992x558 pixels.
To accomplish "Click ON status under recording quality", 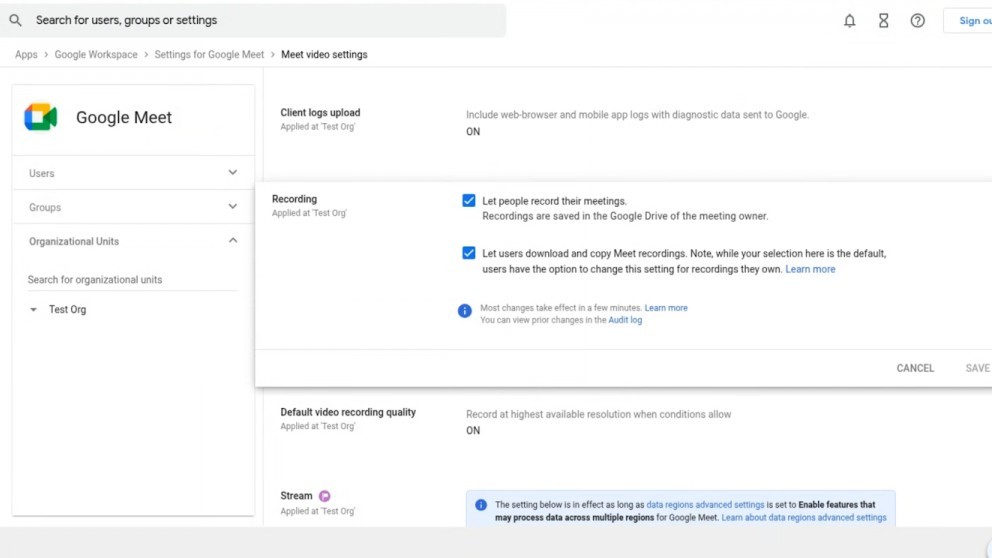I will (473, 430).
